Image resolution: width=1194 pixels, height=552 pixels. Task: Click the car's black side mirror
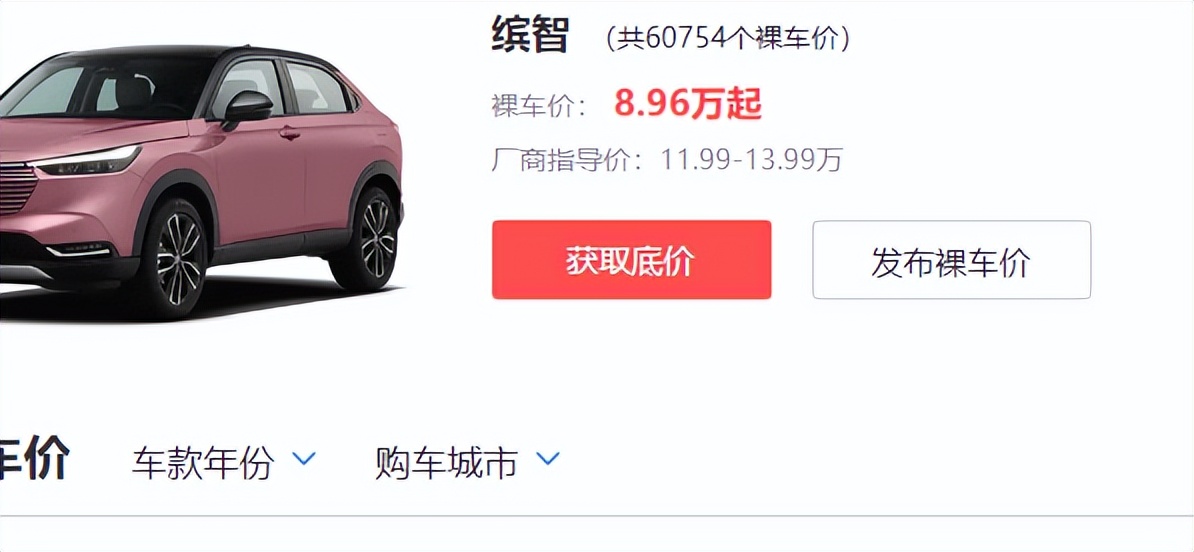click(x=247, y=107)
